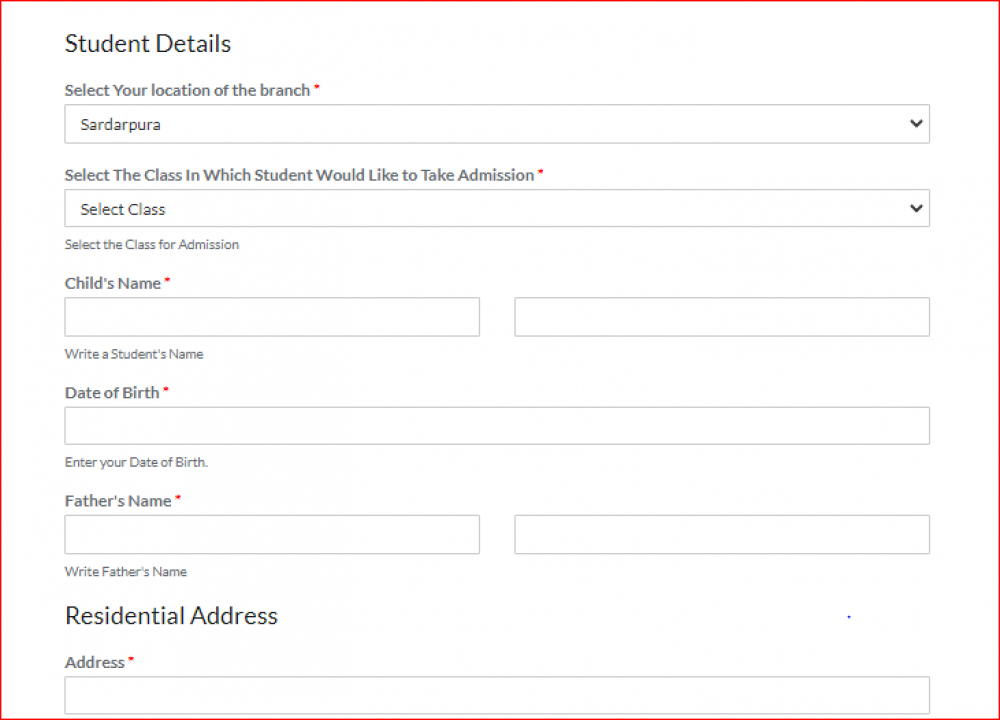Click the father's first name field
The image size is (1000, 720).
(x=272, y=535)
